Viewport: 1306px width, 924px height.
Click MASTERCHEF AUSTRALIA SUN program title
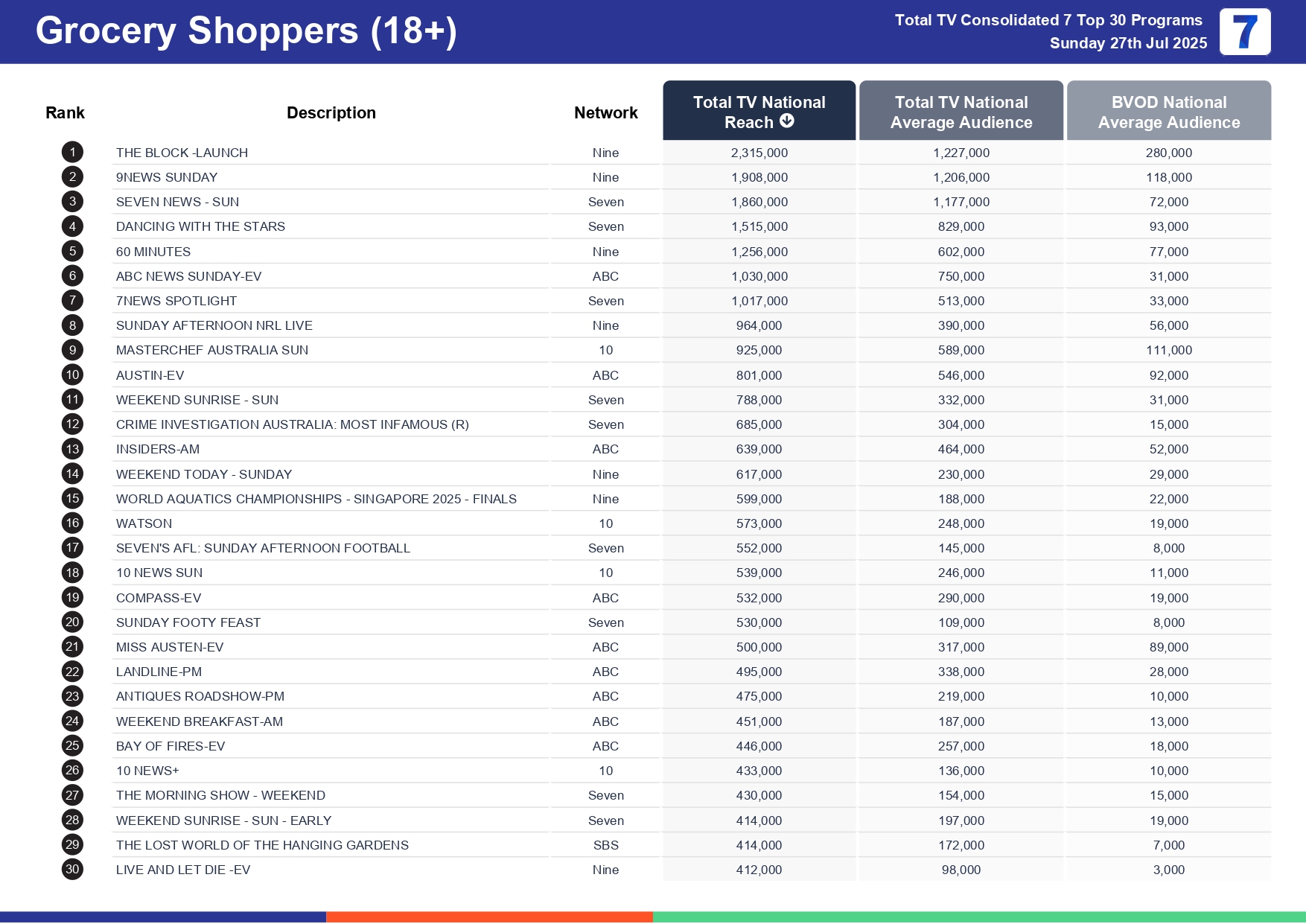click(211, 350)
